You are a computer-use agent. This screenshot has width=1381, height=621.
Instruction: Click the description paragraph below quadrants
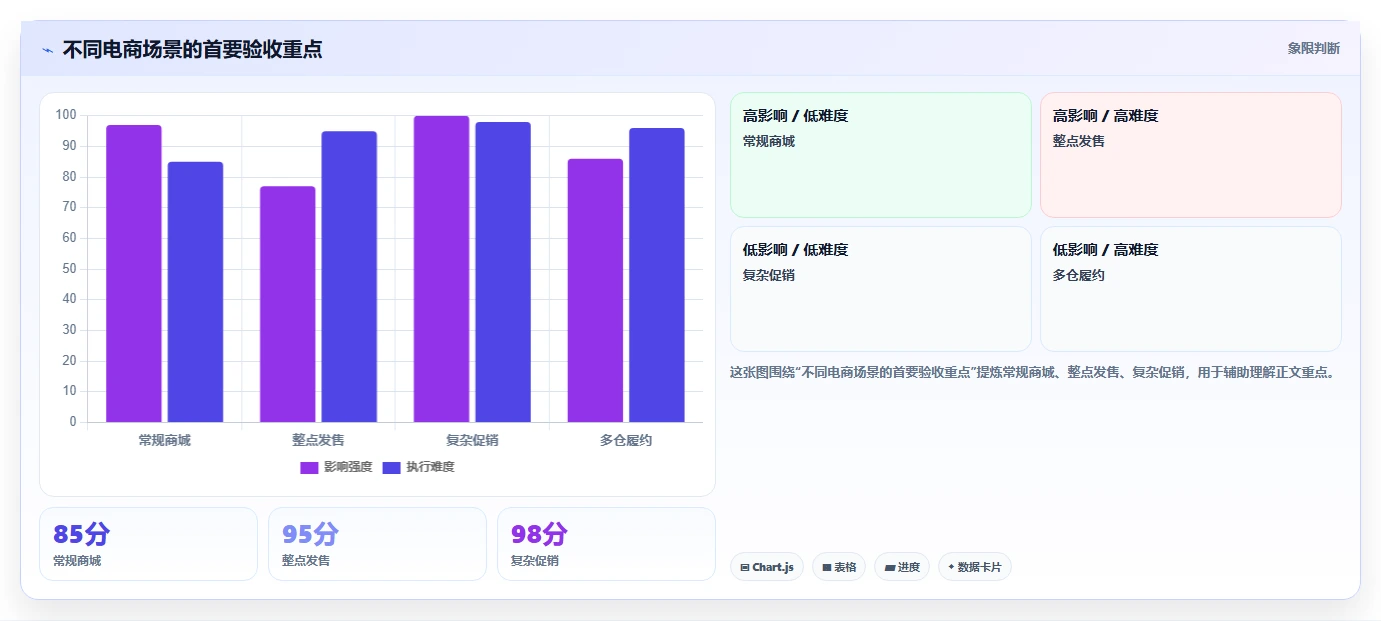pos(1033,372)
